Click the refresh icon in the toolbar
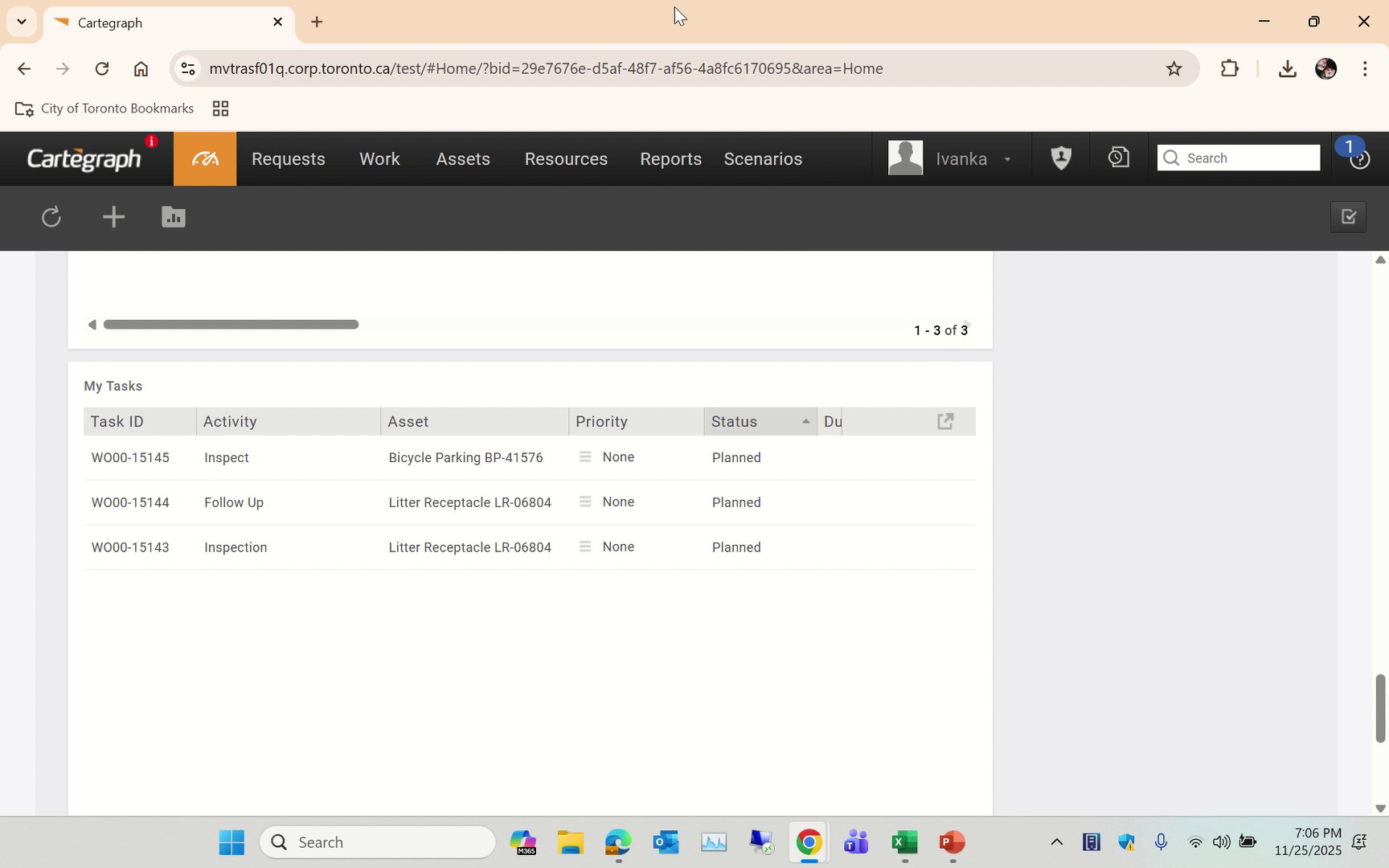 [x=51, y=217]
